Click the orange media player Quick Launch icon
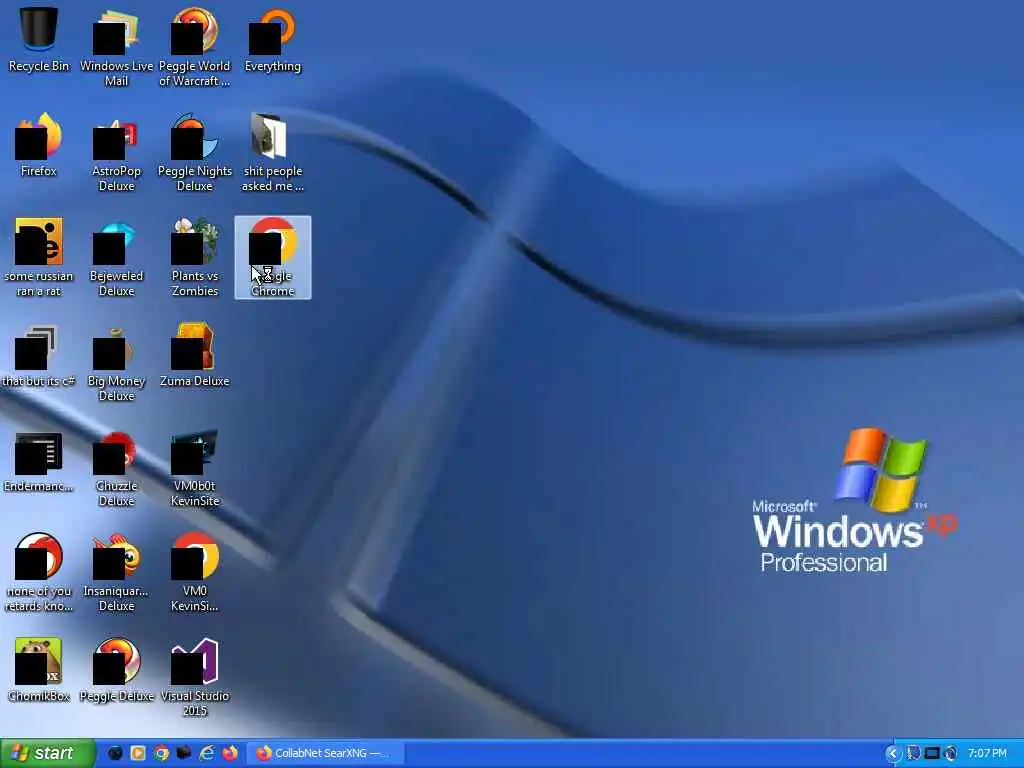 pyautogui.click(x=138, y=753)
